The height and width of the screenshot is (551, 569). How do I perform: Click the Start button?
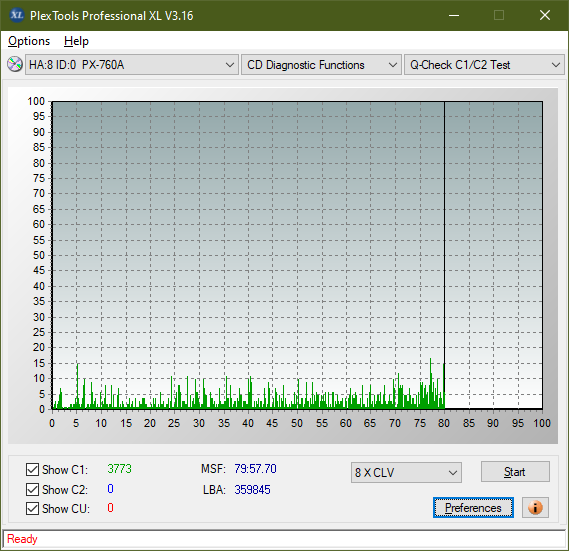(x=515, y=472)
